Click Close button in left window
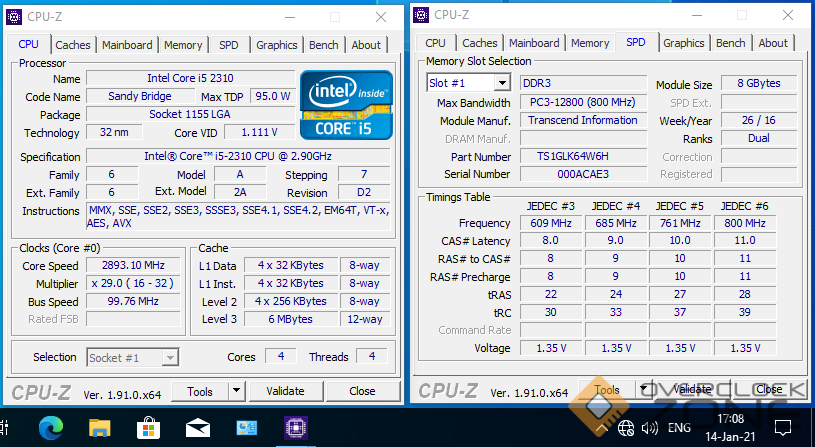Screen dimensions: 815x447 click(362, 391)
